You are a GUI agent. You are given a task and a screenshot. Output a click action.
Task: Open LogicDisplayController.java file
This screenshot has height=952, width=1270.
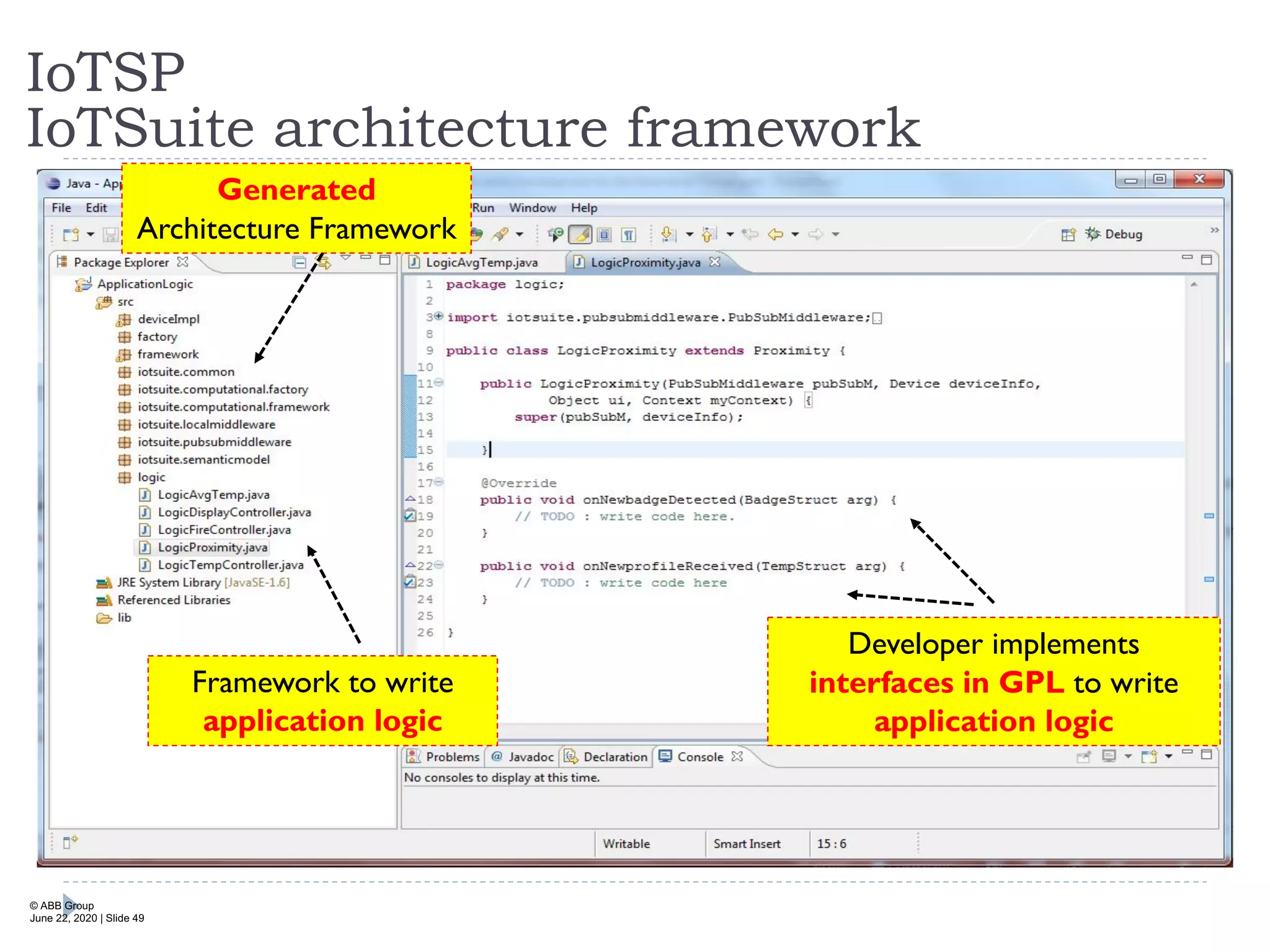(225, 513)
